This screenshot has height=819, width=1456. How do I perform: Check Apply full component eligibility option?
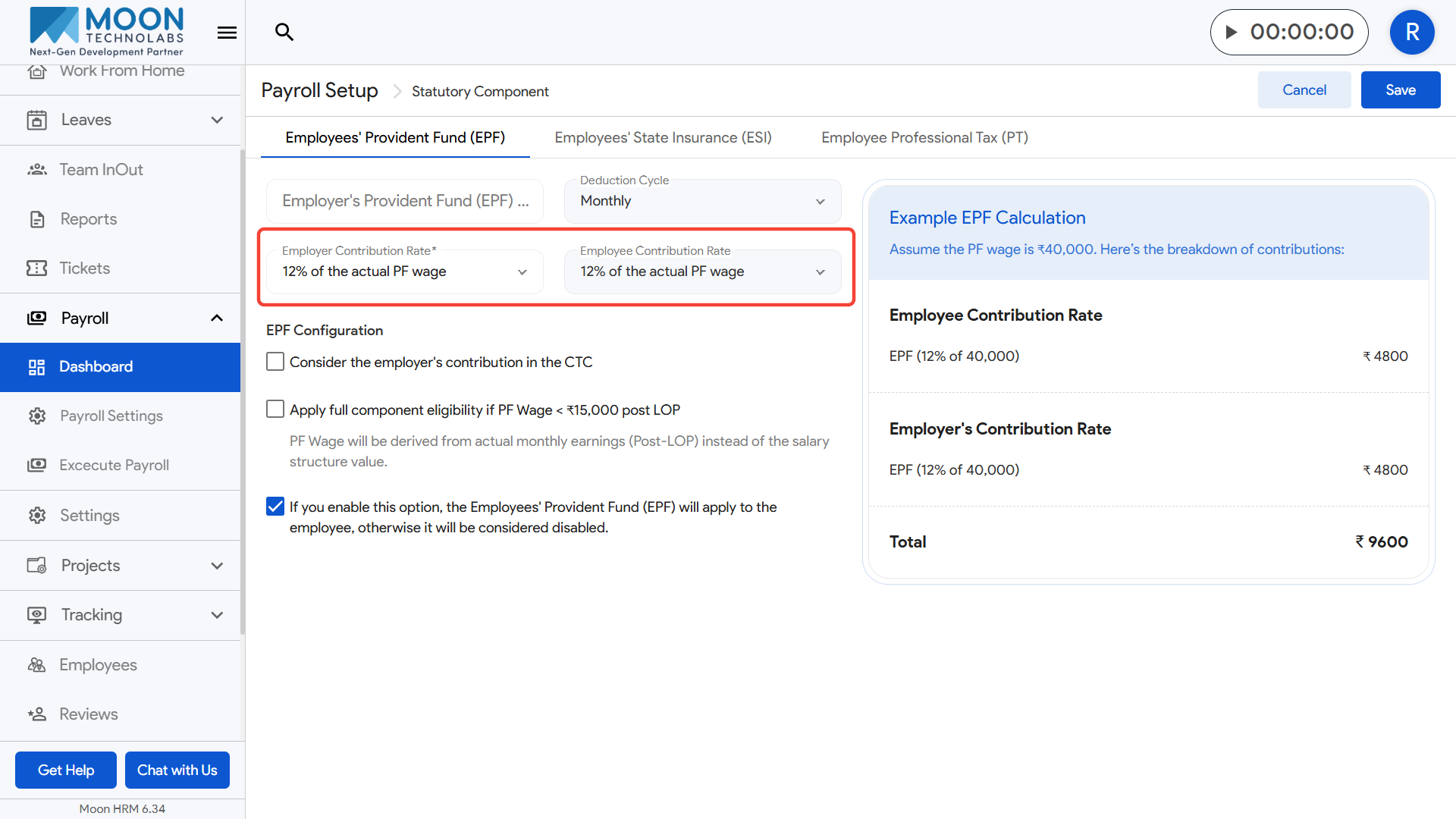[275, 409]
